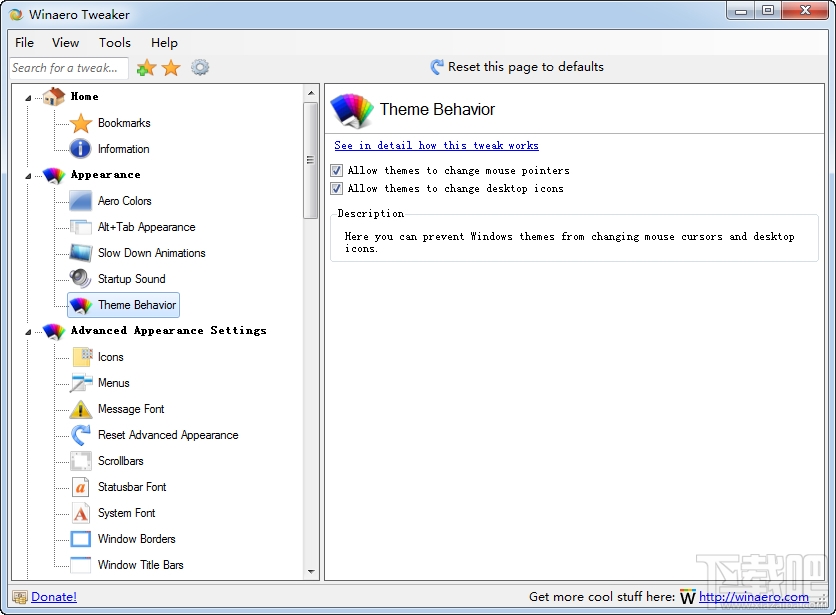Collapse the Home tree node
836x615 pixels.
click(28, 98)
